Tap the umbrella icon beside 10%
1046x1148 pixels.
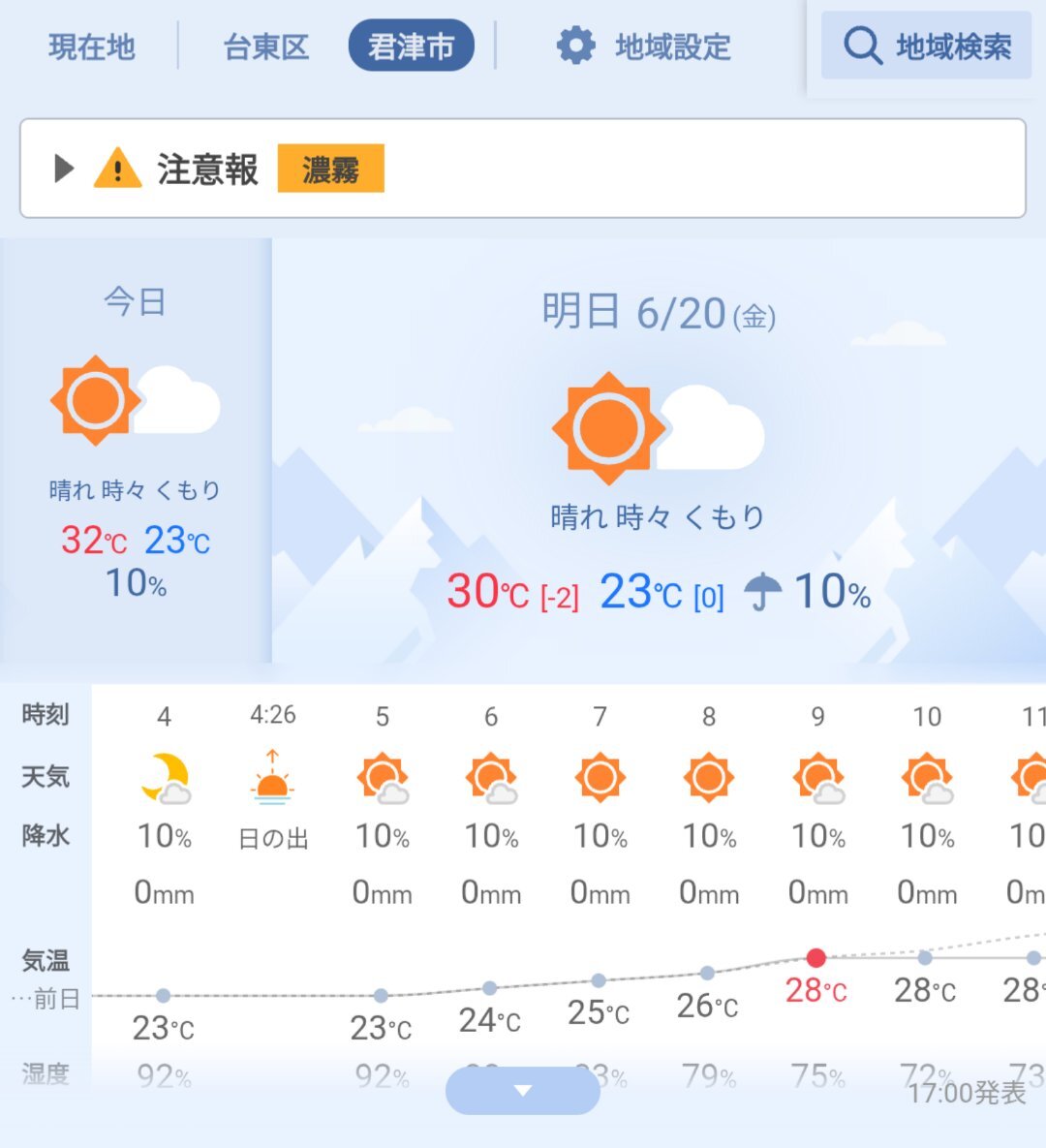(763, 592)
